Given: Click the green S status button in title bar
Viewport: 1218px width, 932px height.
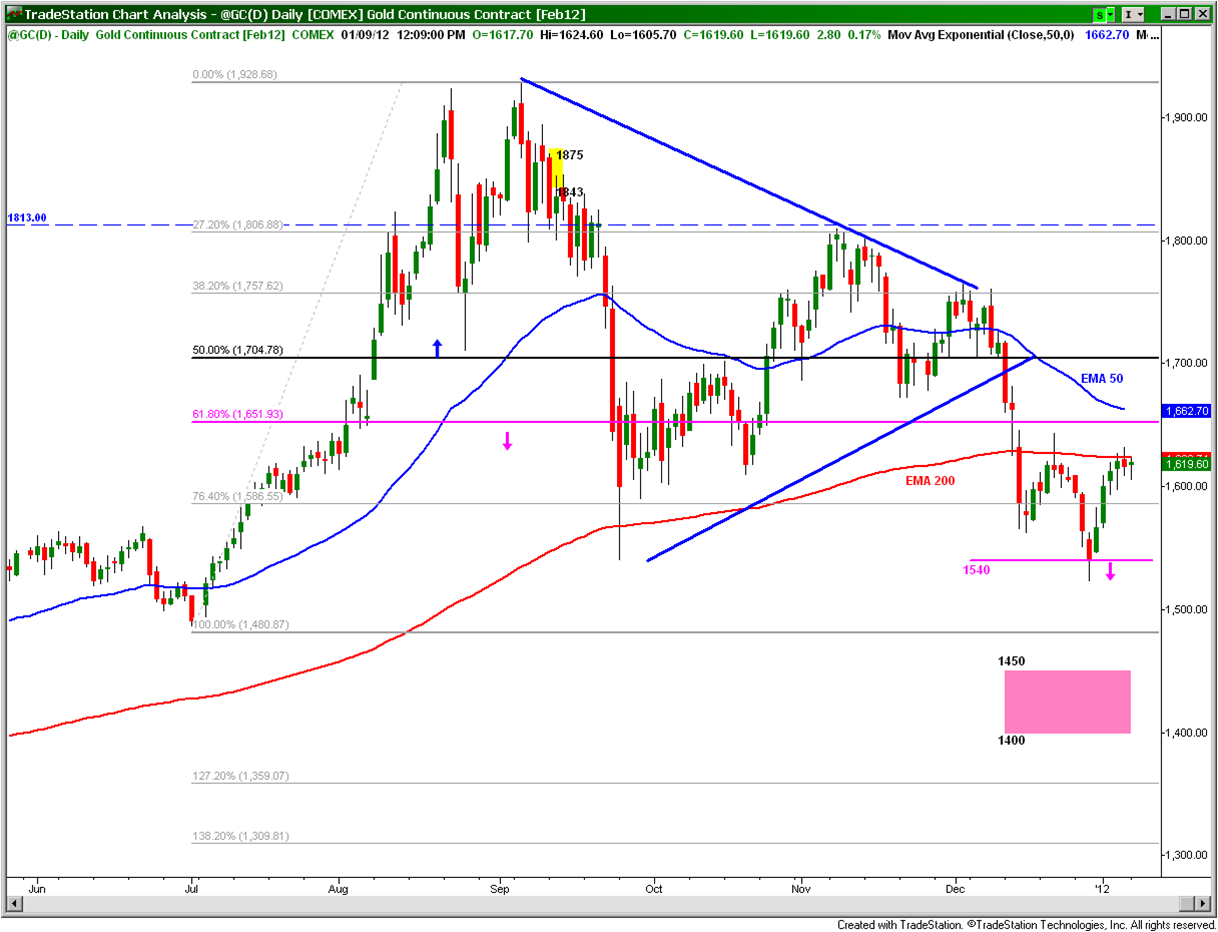Looking at the screenshot, I should coord(1100,15).
